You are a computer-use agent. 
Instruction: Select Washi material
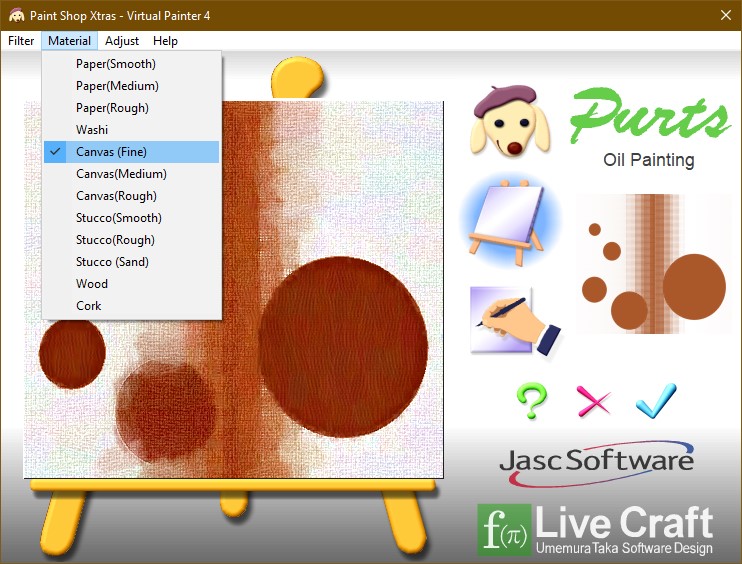[132, 130]
